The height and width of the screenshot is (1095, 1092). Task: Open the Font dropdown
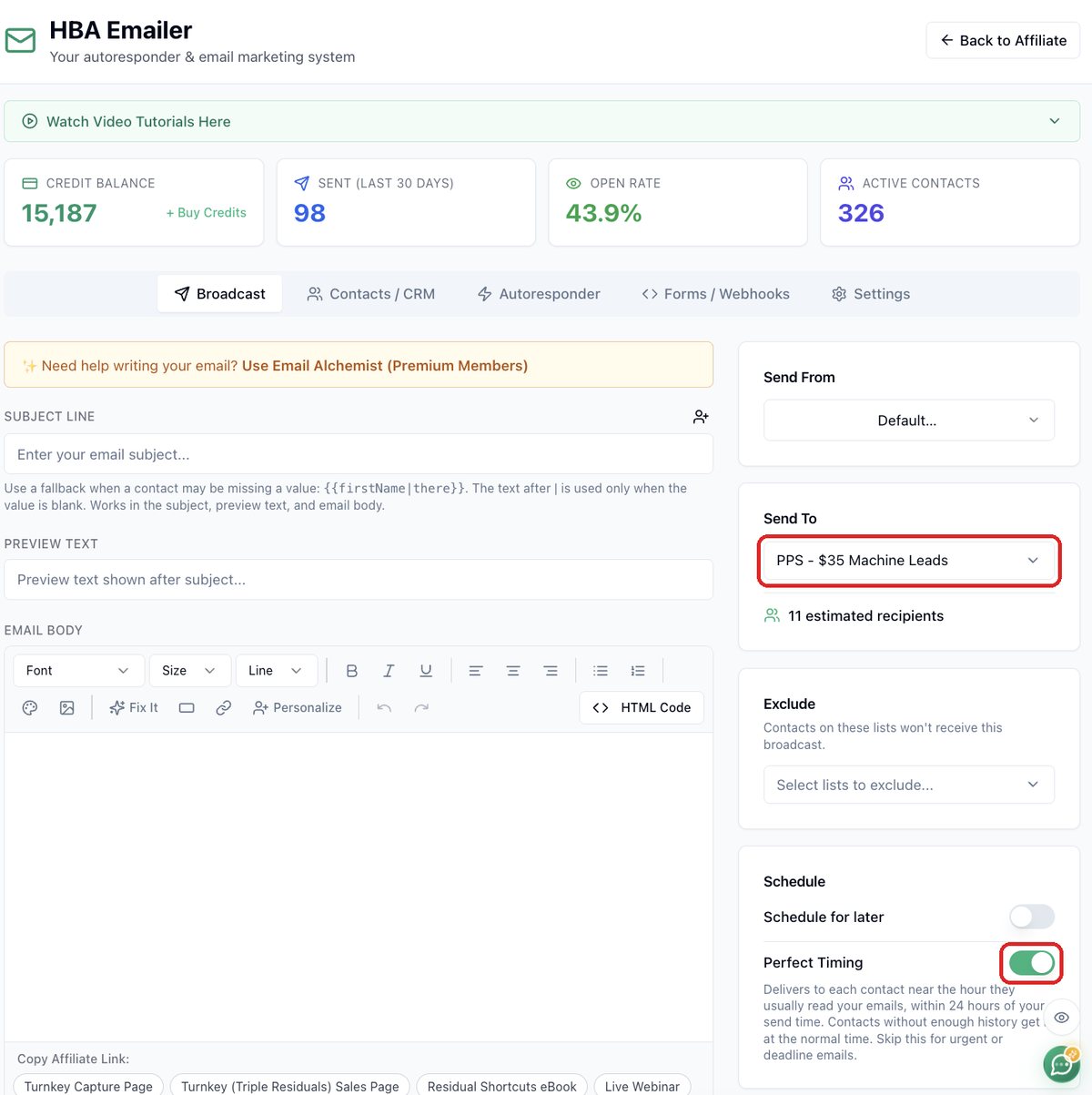pos(78,671)
